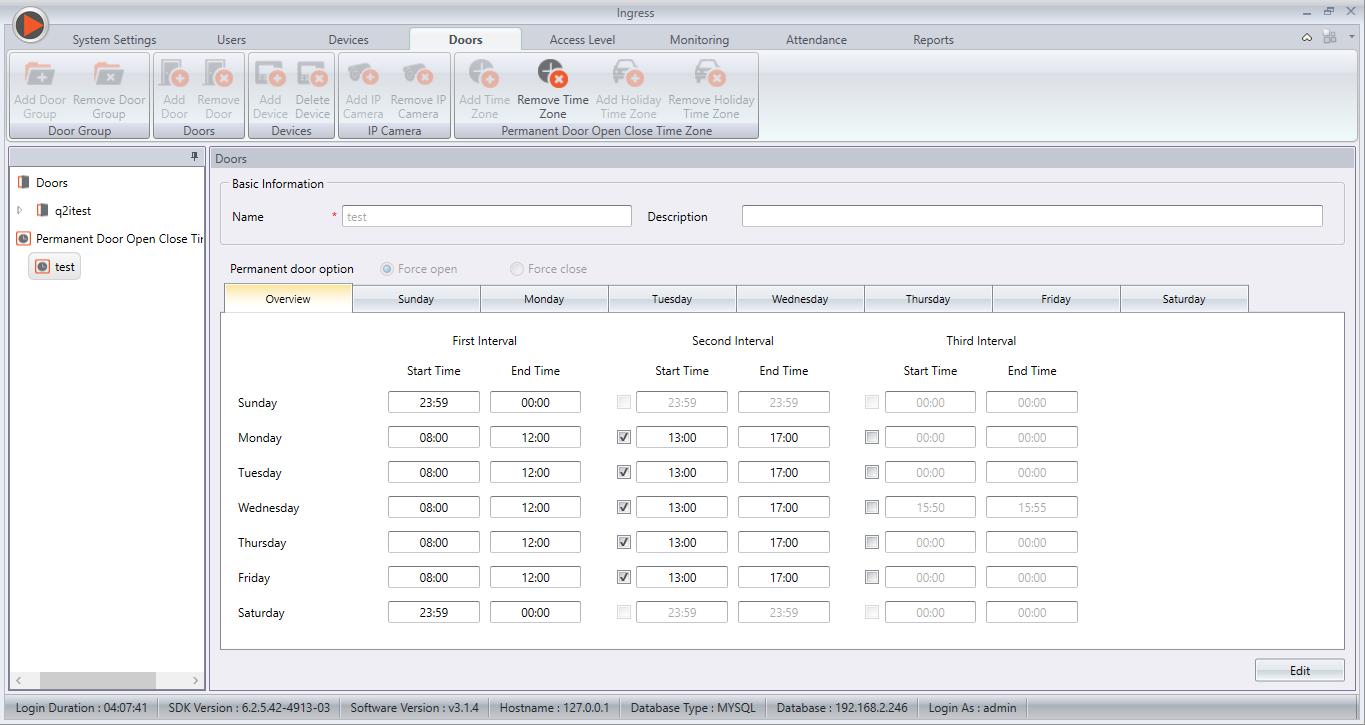The height and width of the screenshot is (725, 1365).
Task: Open the Ingress application logo menu
Action: pos(30,24)
